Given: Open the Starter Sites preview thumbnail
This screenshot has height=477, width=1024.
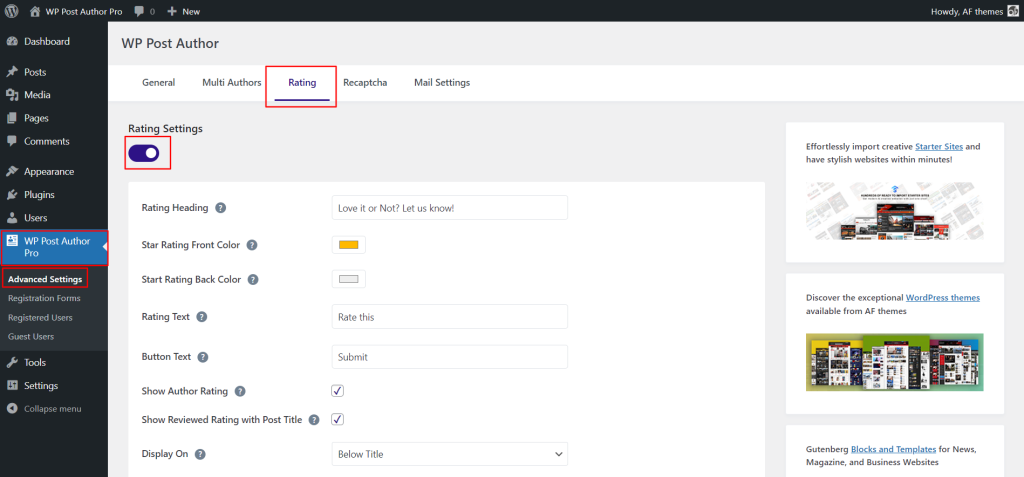Looking at the screenshot, I should [894, 211].
